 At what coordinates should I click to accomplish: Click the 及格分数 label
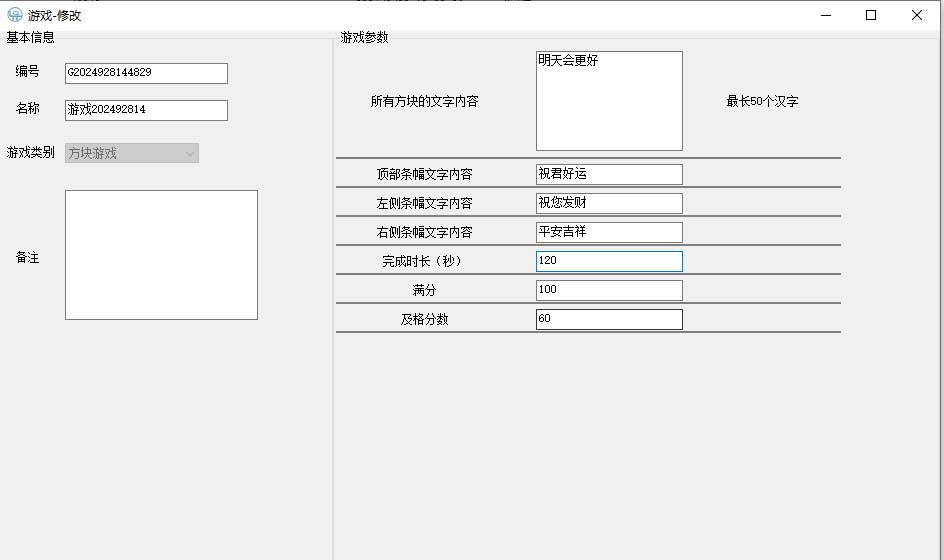tap(424, 319)
